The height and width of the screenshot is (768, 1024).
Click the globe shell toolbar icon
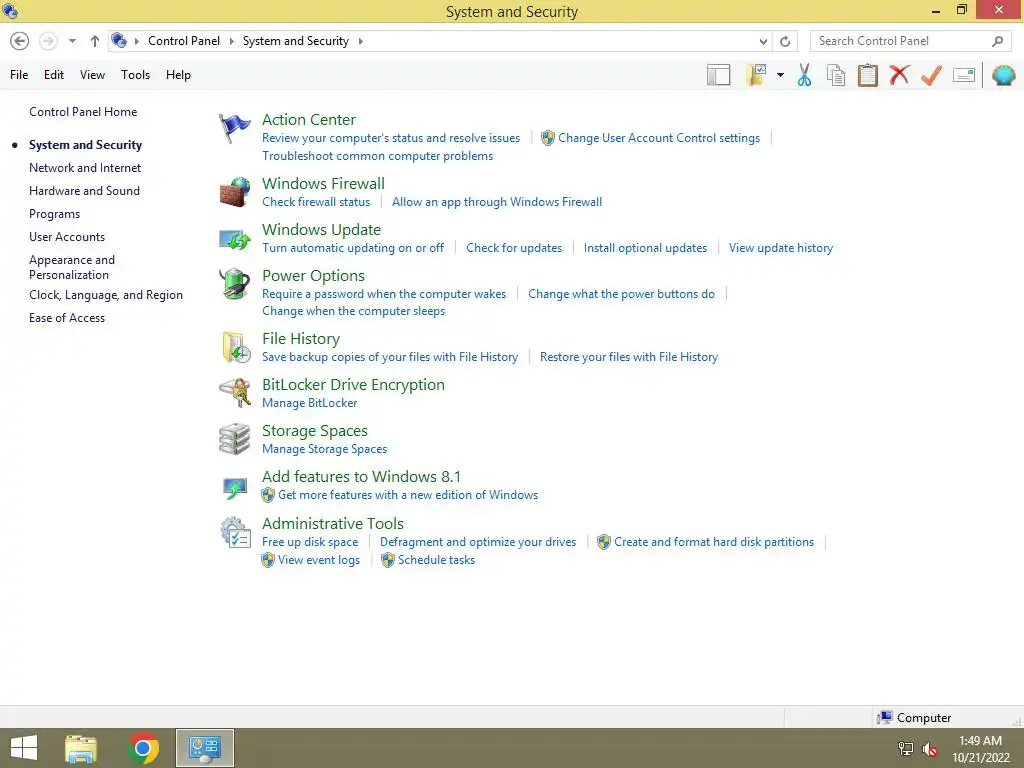(1004, 75)
